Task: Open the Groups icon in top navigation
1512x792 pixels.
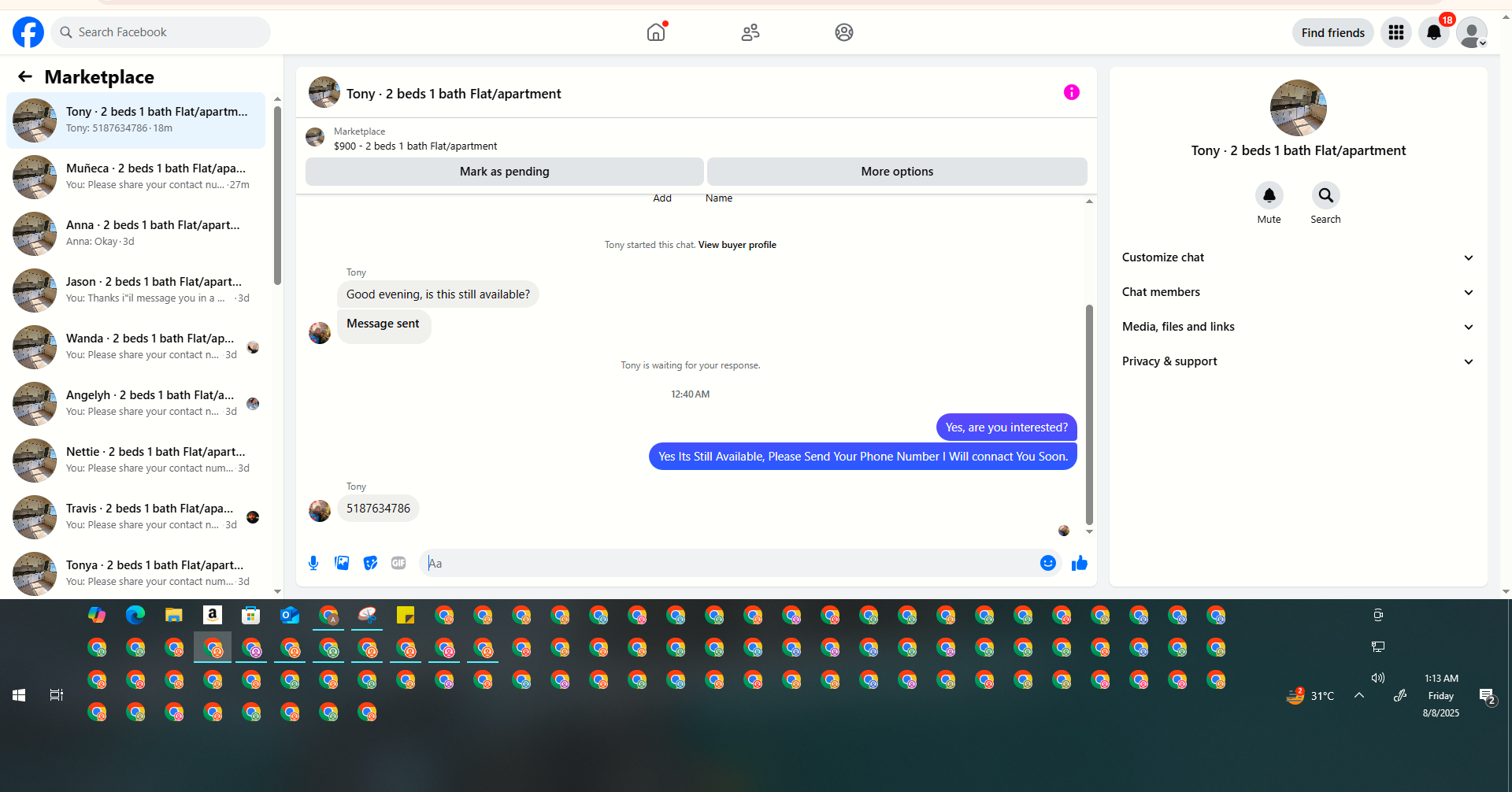Action: click(844, 32)
